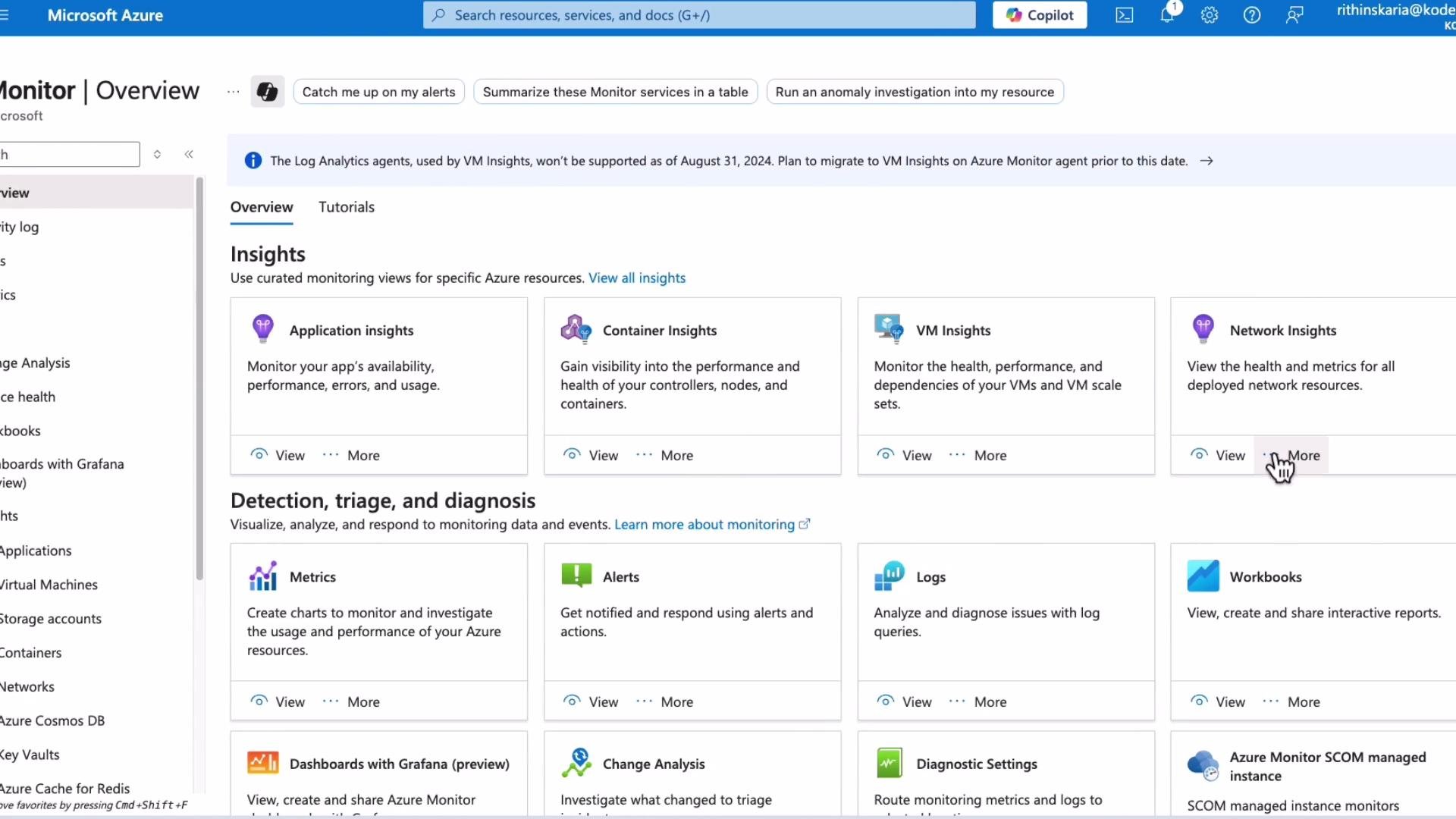Viewport: 1456px width, 819px height.
Task: Click the sidebar menu search field
Action: pos(70,155)
